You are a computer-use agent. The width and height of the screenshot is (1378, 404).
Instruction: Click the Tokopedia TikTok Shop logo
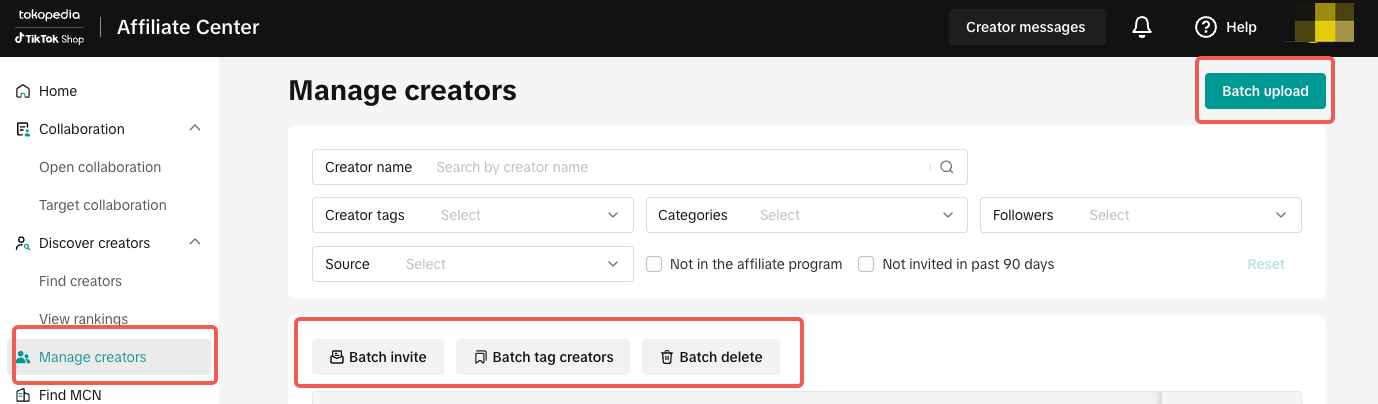point(49,27)
